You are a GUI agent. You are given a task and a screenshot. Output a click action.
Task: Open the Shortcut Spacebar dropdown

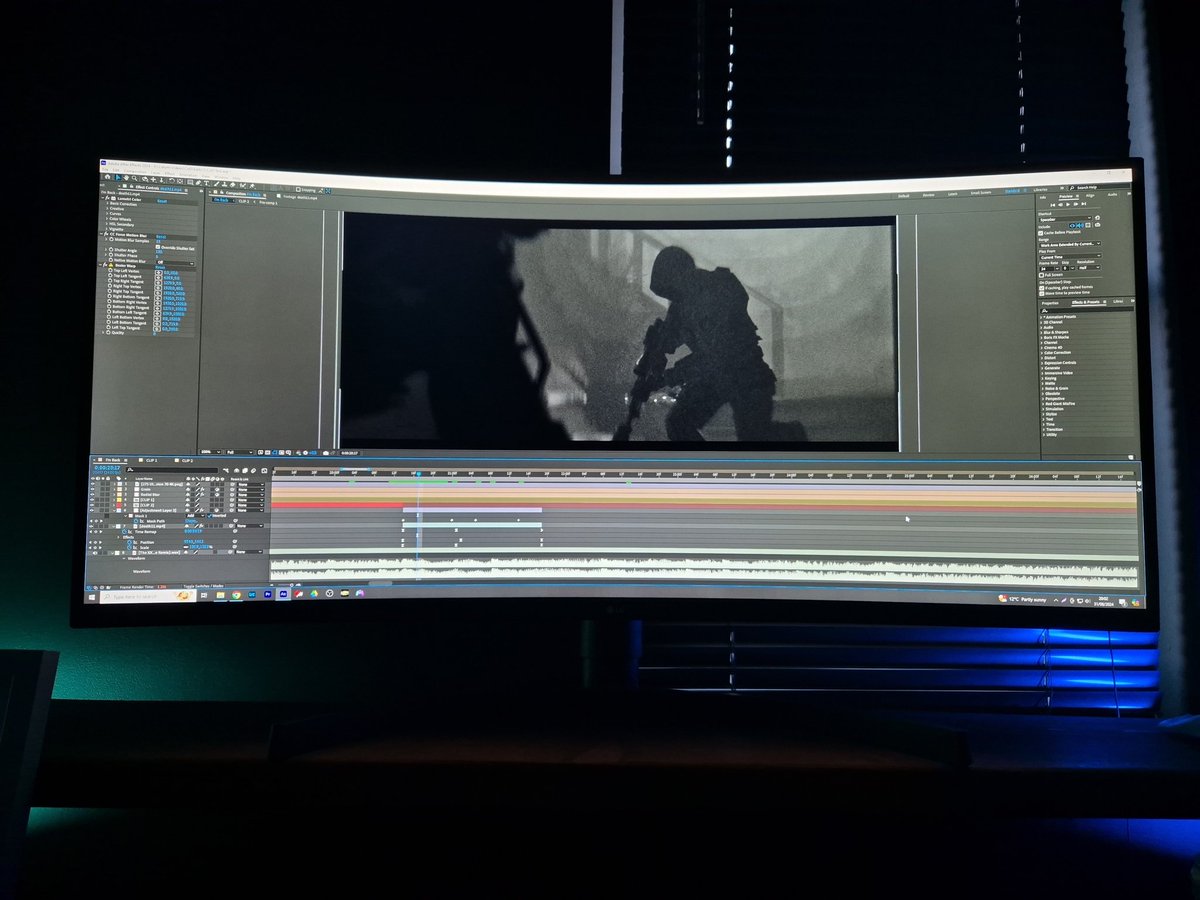[1065, 219]
